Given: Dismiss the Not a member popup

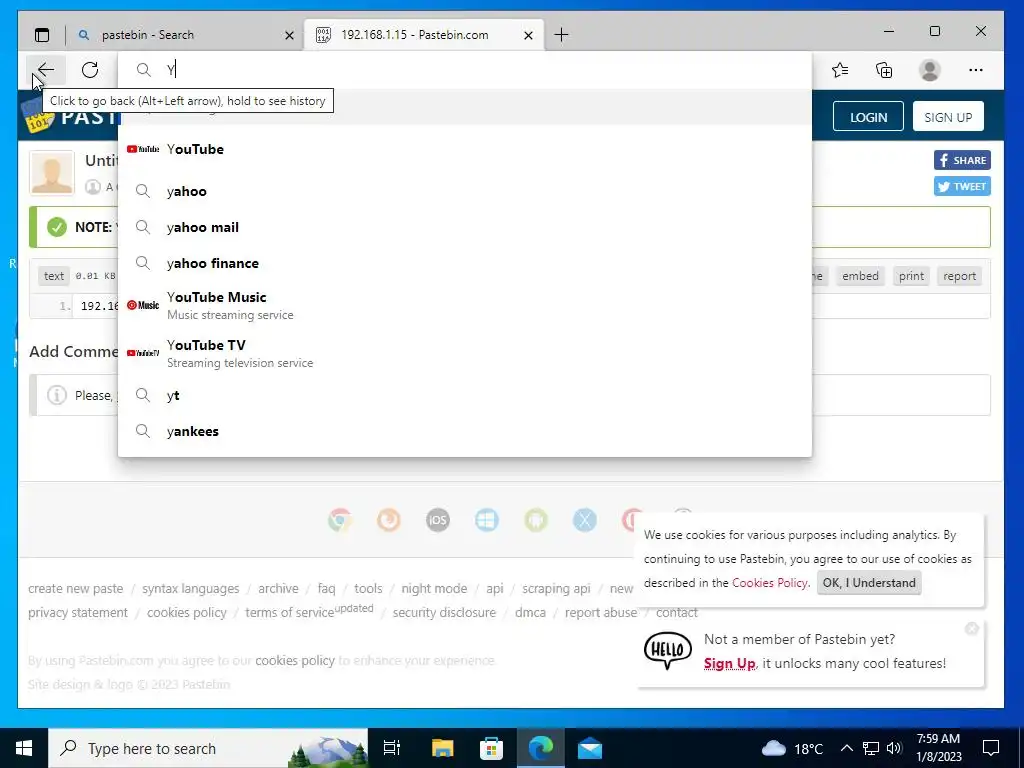Looking at the screenshot, I should (x=972, y=628).
